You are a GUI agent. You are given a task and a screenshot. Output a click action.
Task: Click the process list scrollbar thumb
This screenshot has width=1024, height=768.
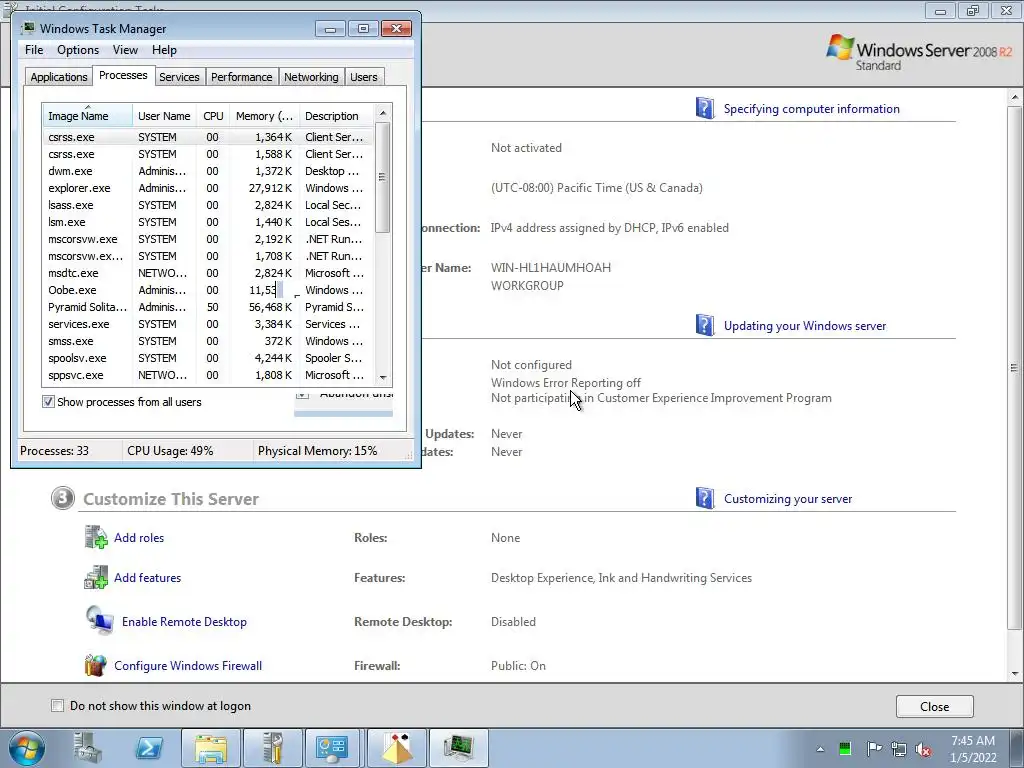coord(383,177)
